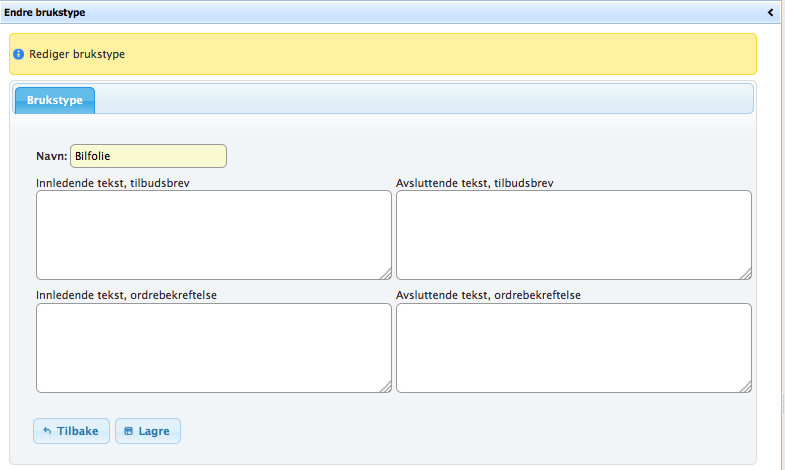This screenshot has height=470, width=785.
Task: Click the Navn label
Action: tap(51, 156)
